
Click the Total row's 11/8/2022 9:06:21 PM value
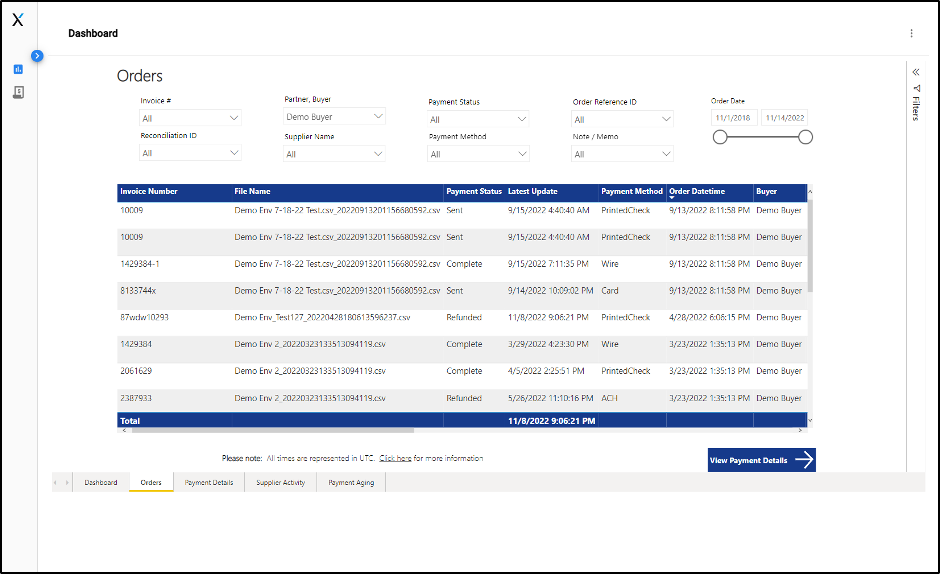(x=552, y=421)
